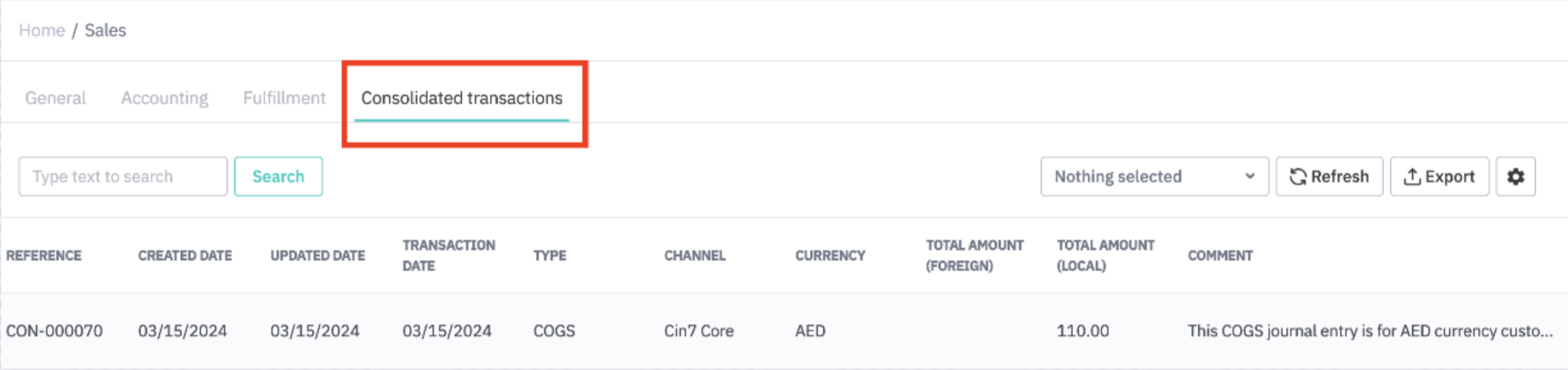This screenshot has width=1568, height=370.
Task: Export the consolidated transactions list
Action: click(1439, 177)
